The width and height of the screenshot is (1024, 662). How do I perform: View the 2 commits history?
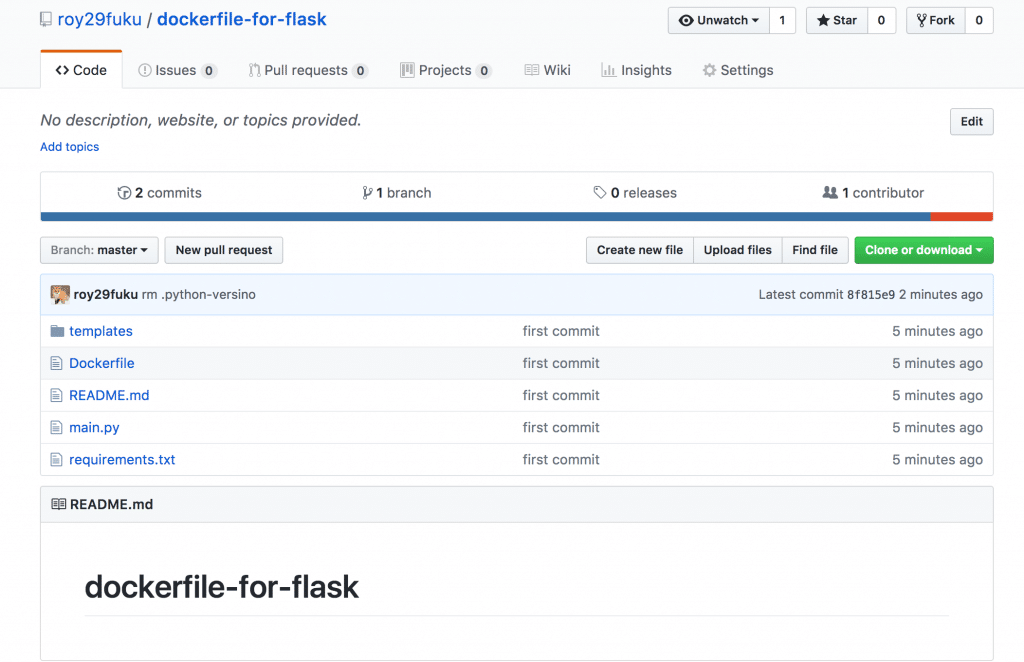coord(160,193)
